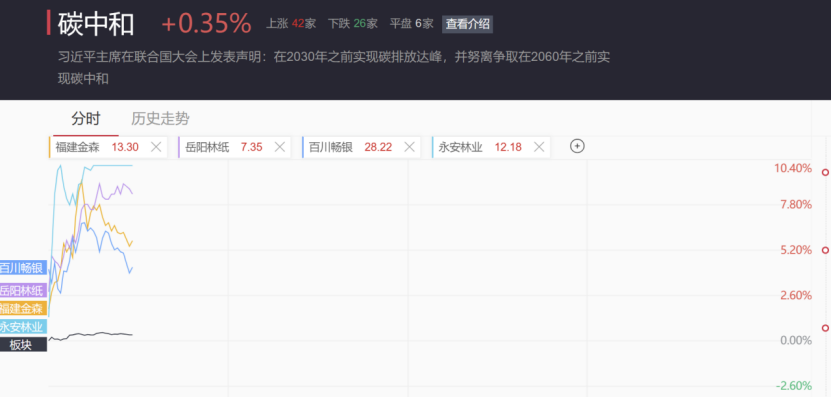Click 上涨 42家 rising count
This screenshot has width=831, height=398.
pos(291,24)
